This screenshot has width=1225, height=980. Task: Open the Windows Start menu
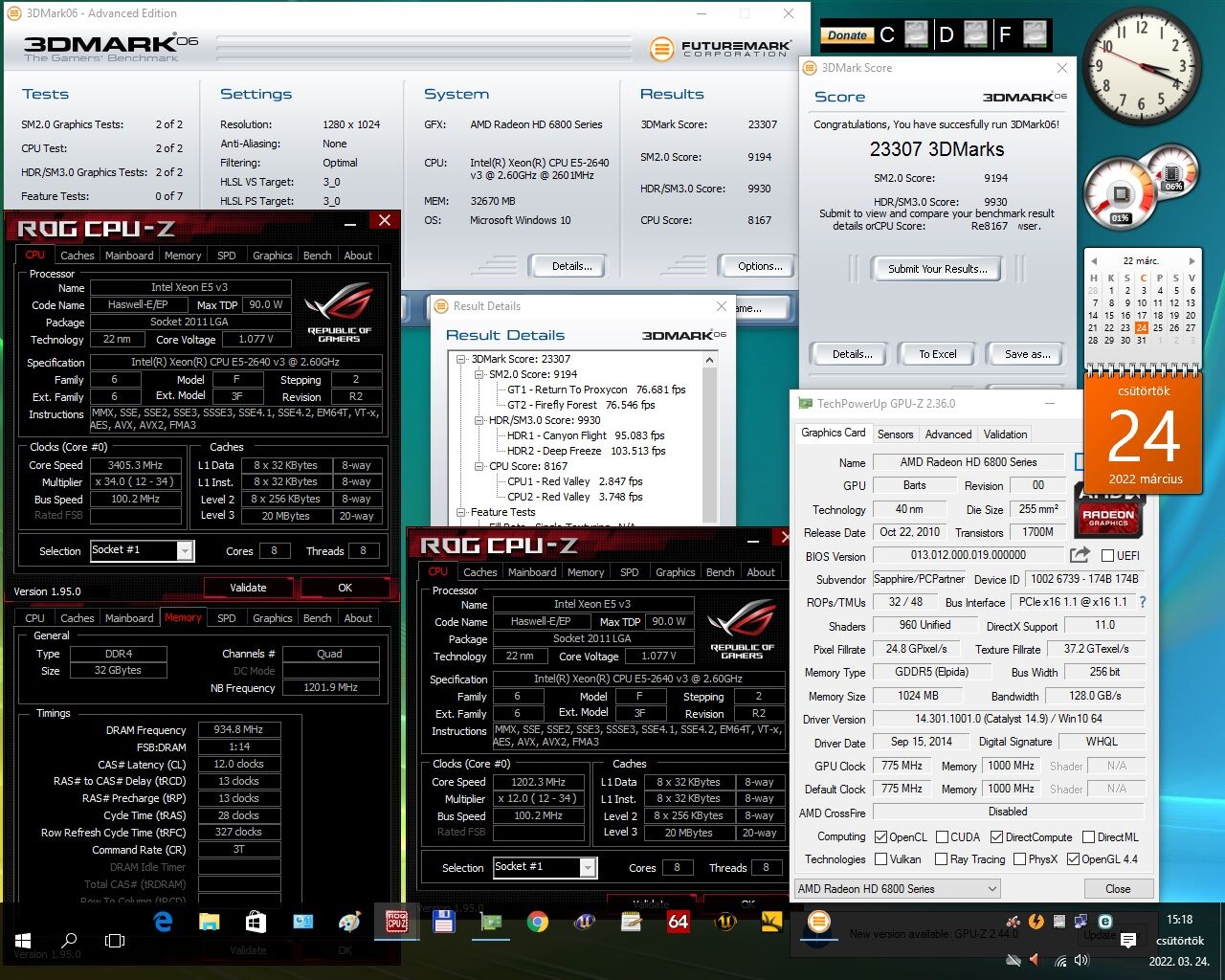(23, 941)
